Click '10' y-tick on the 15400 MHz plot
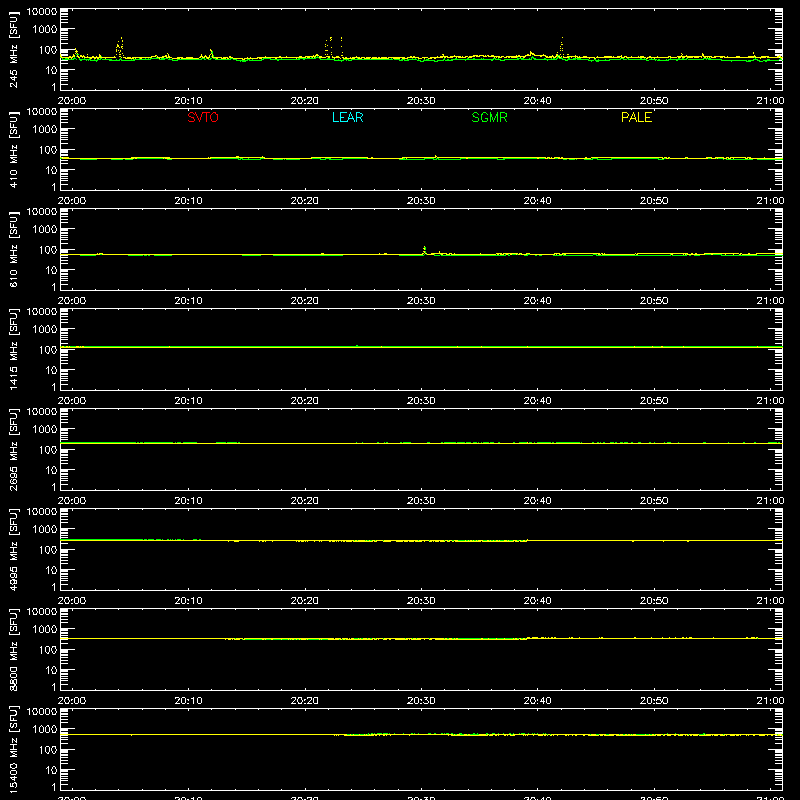The height and width of the screenshot is (800, 800). coord(51,770)
